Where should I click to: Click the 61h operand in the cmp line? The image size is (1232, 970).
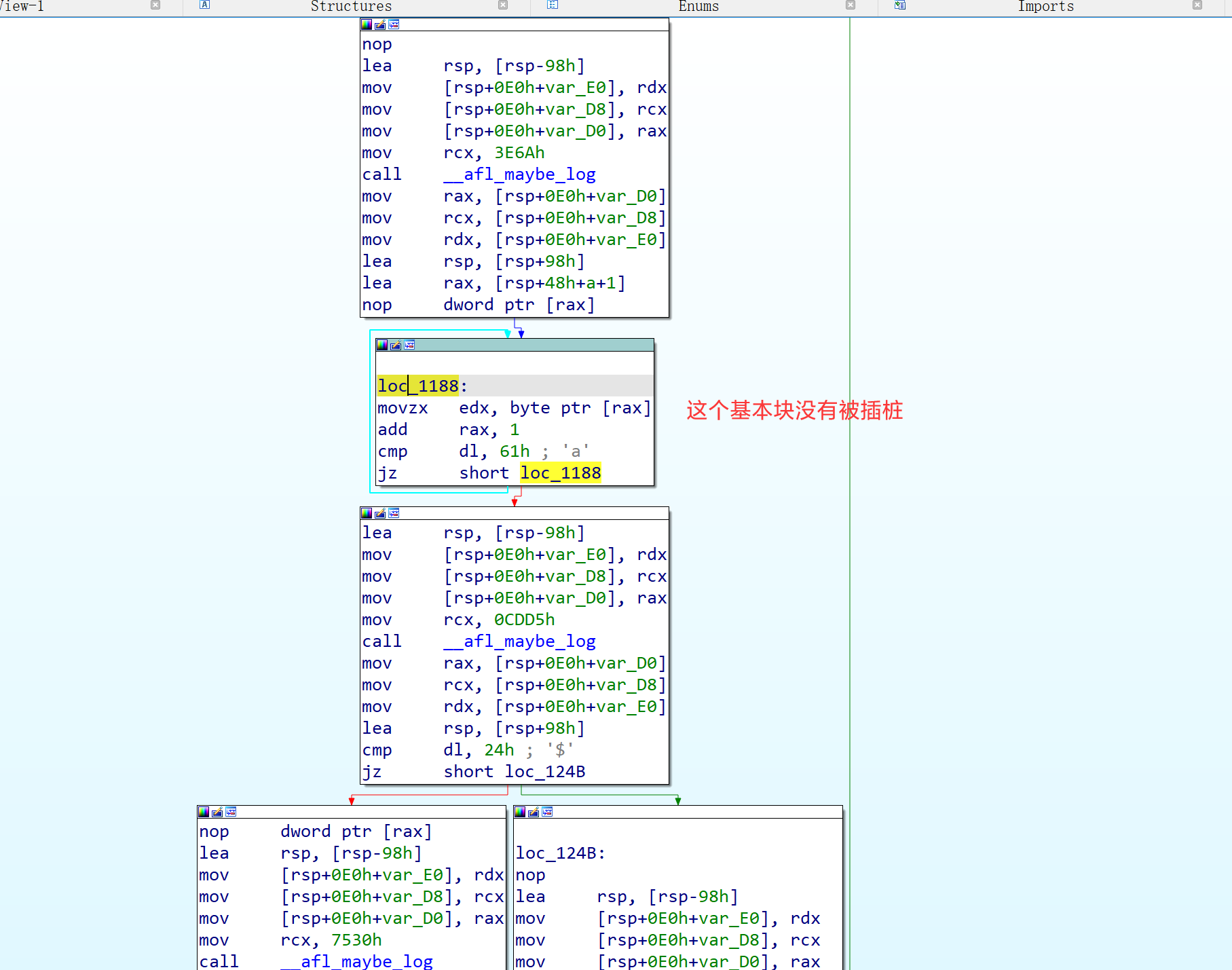click(515, 451)
